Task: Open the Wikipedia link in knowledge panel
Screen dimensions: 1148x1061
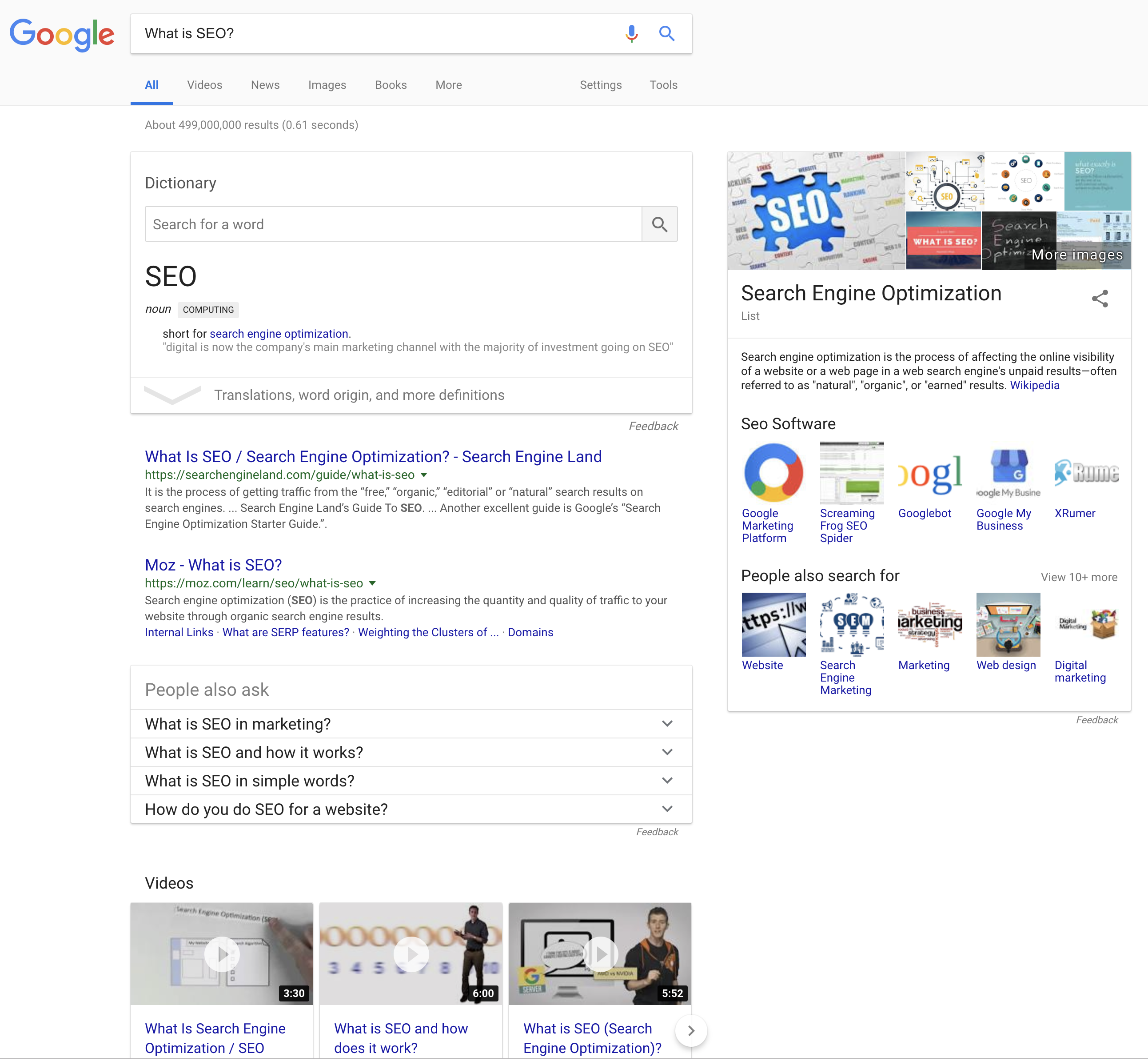Action: coord(1034,385)
